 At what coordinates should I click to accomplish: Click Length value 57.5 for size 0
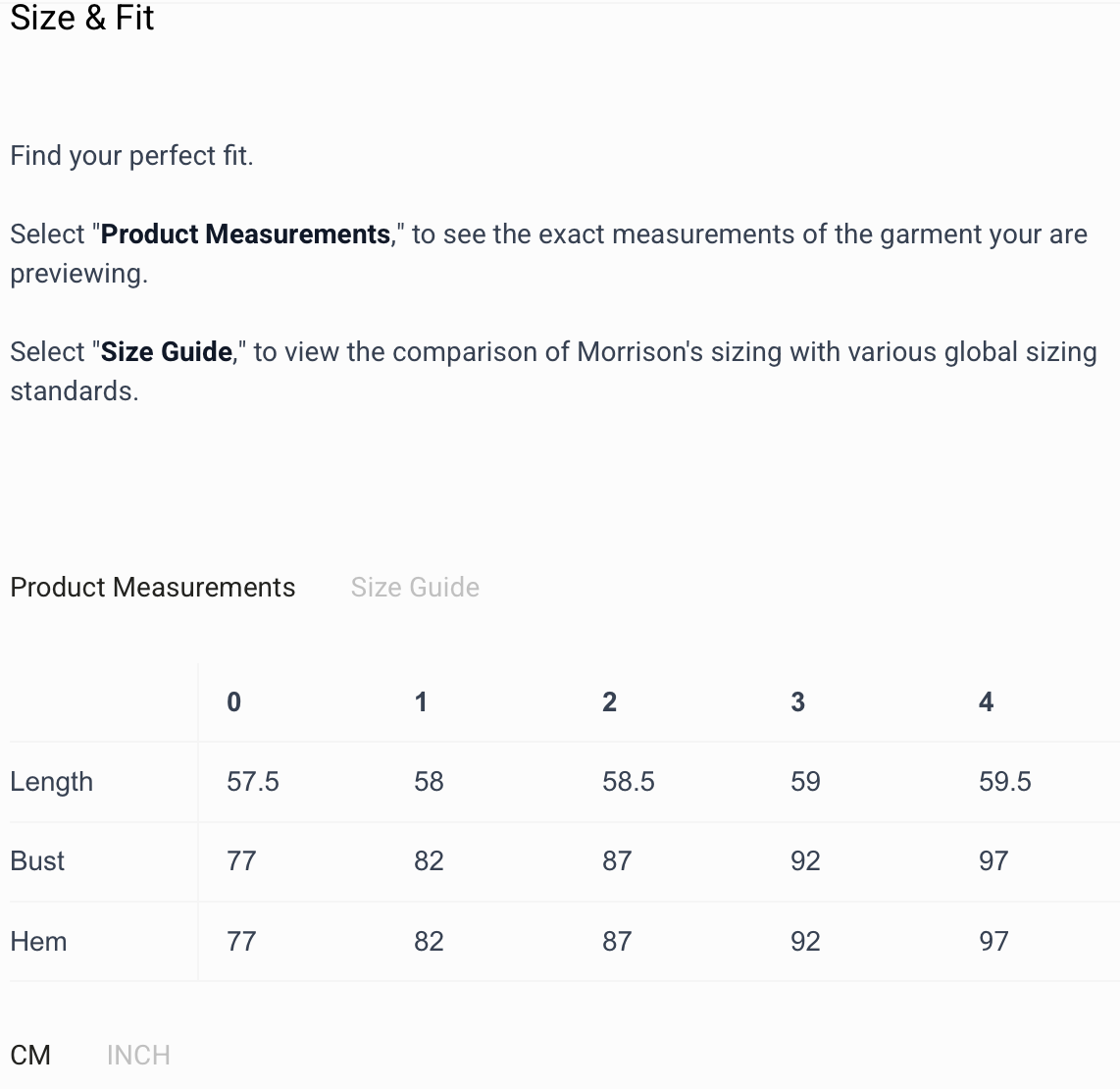pos(253,782)
